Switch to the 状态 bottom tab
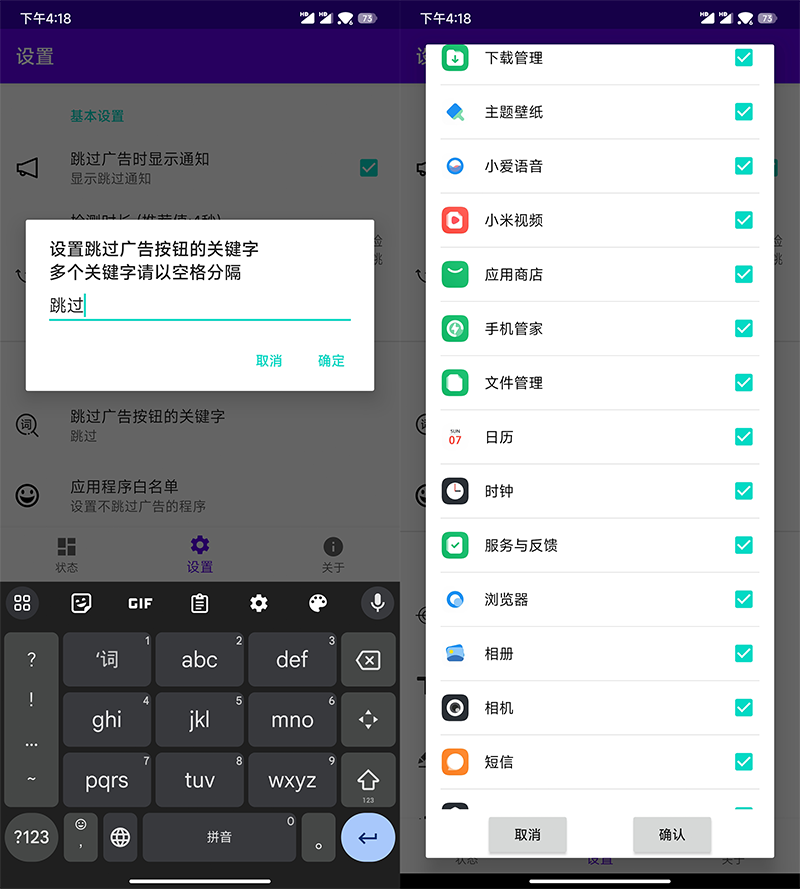The width and height of the screenshot is (800, 889). 66,555
